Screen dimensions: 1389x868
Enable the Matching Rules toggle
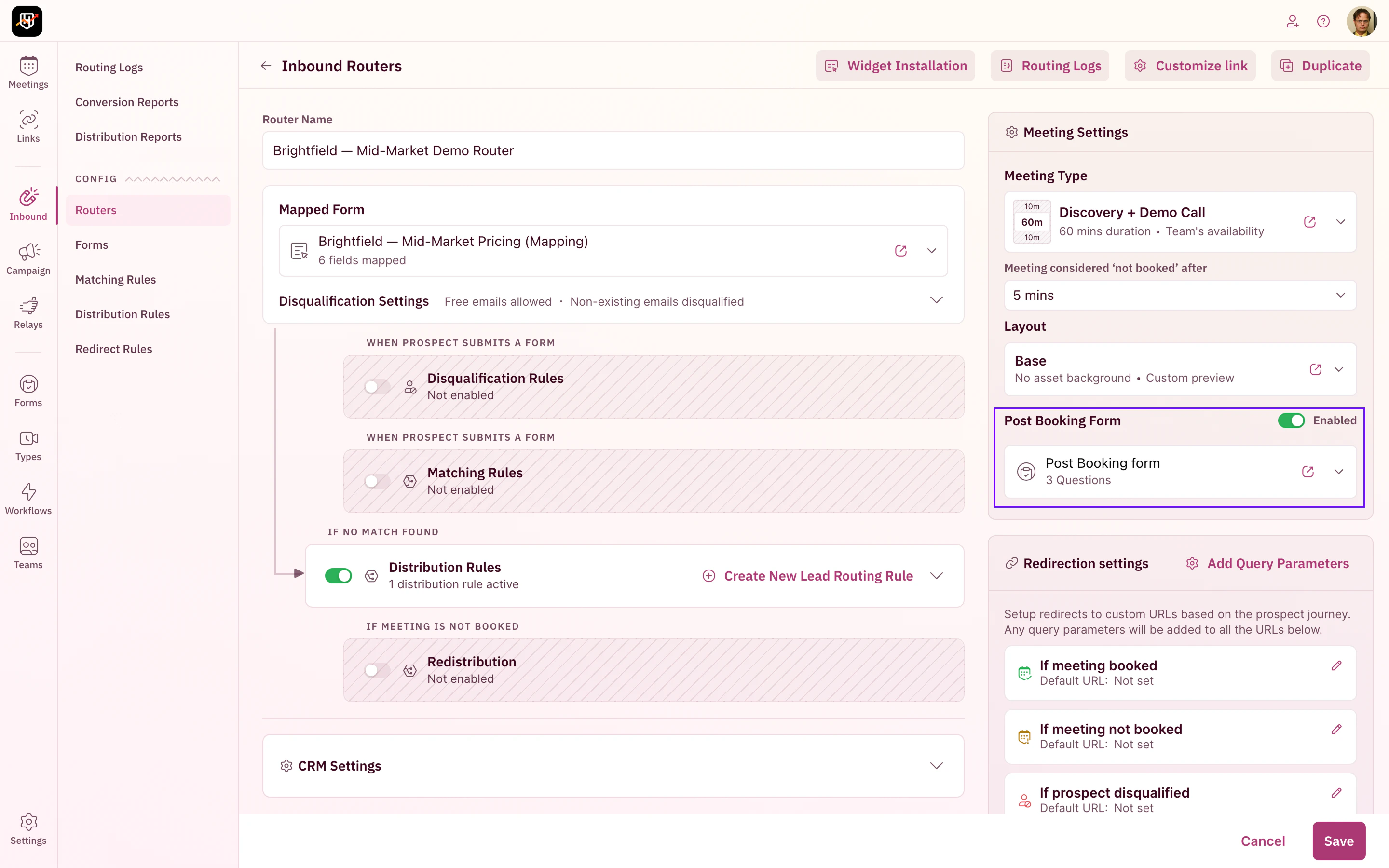tap(377, 481)
